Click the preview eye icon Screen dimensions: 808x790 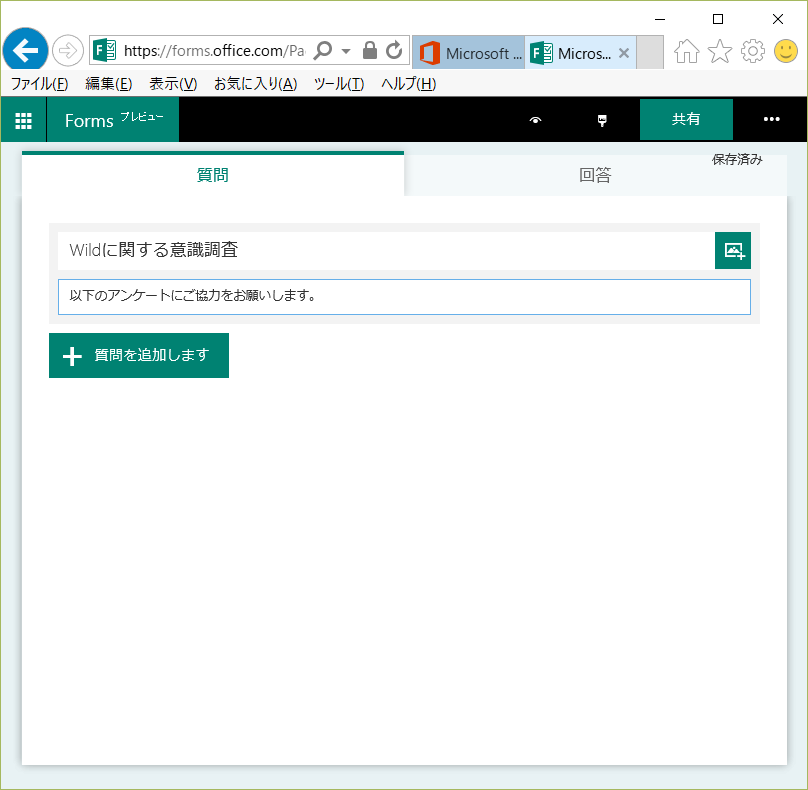click(x=536, y=120)
